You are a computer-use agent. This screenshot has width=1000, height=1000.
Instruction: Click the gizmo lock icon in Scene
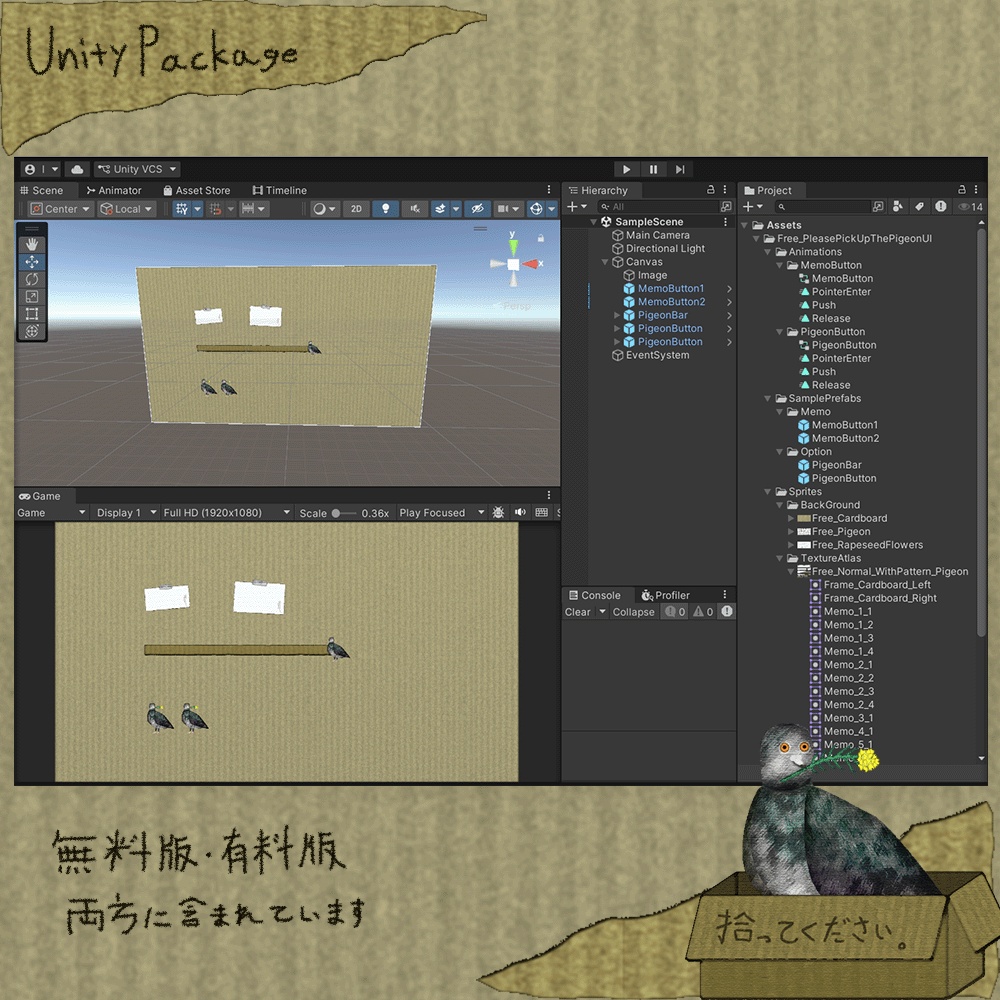coord(540,238)
